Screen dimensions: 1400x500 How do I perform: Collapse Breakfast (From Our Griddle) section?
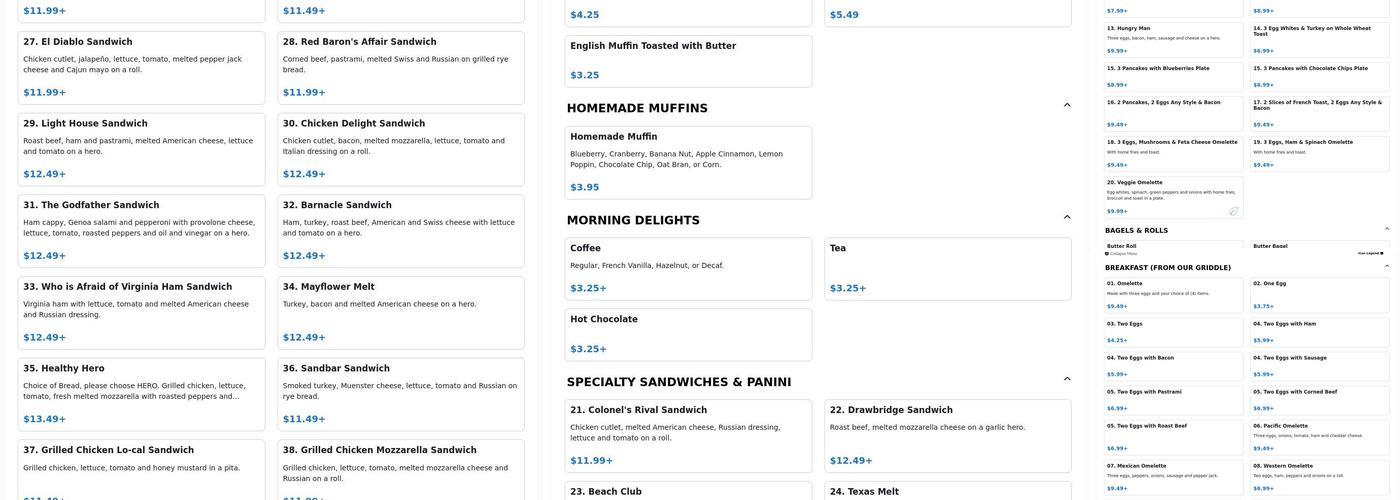[1386, 267]
